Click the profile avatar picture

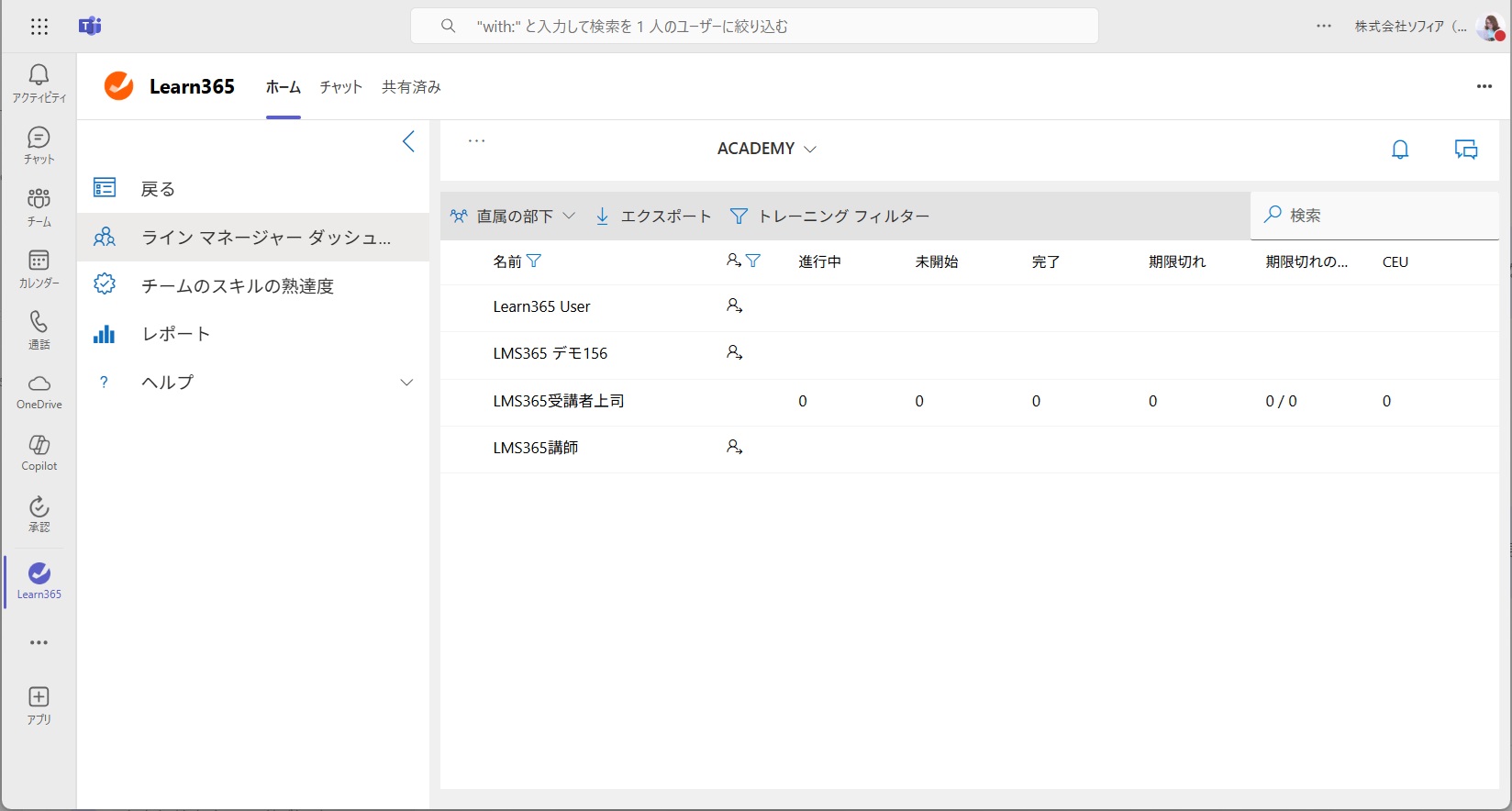[x=1490, y=28]
